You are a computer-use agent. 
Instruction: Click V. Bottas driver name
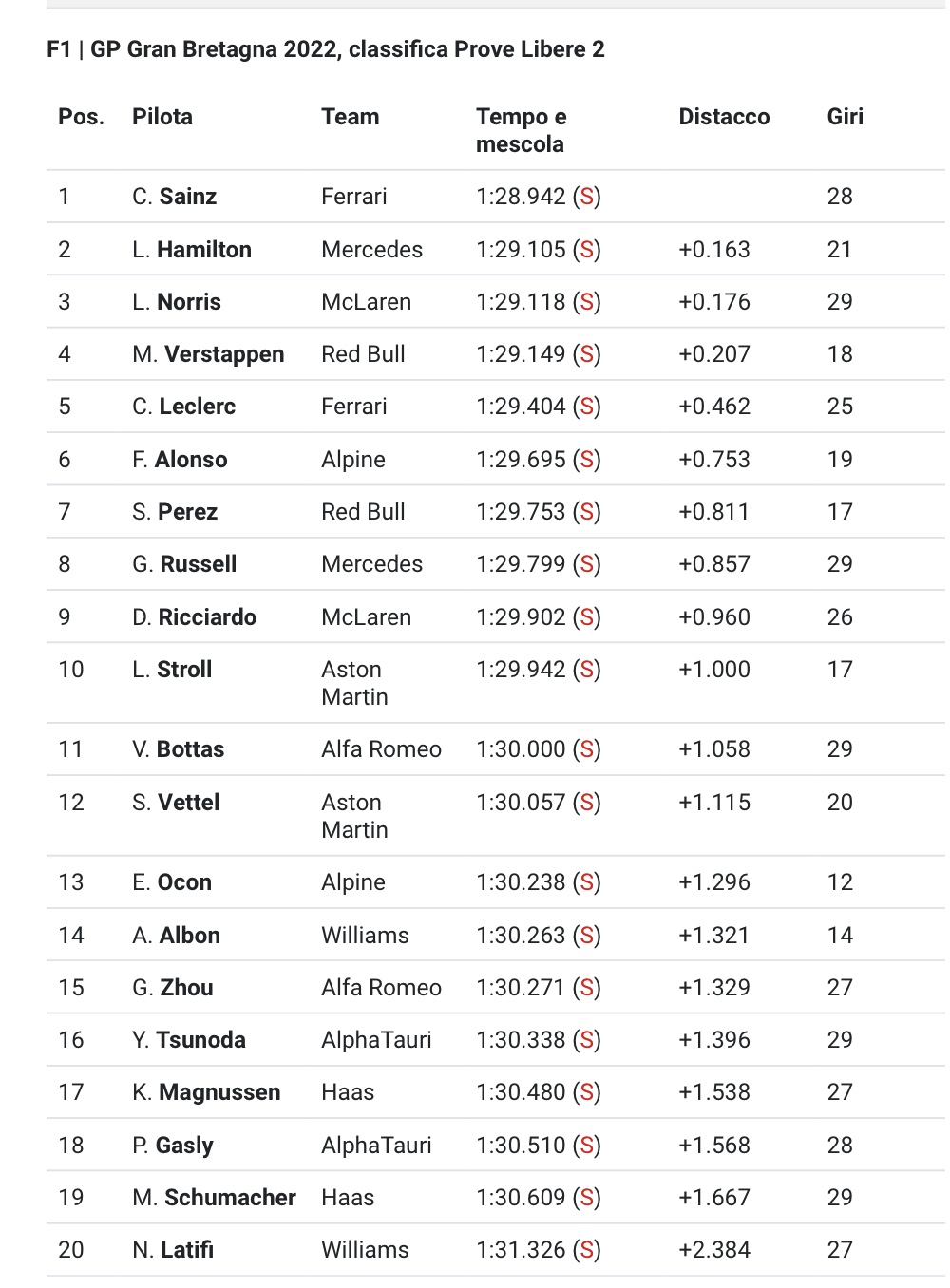[x=179, y=749]
